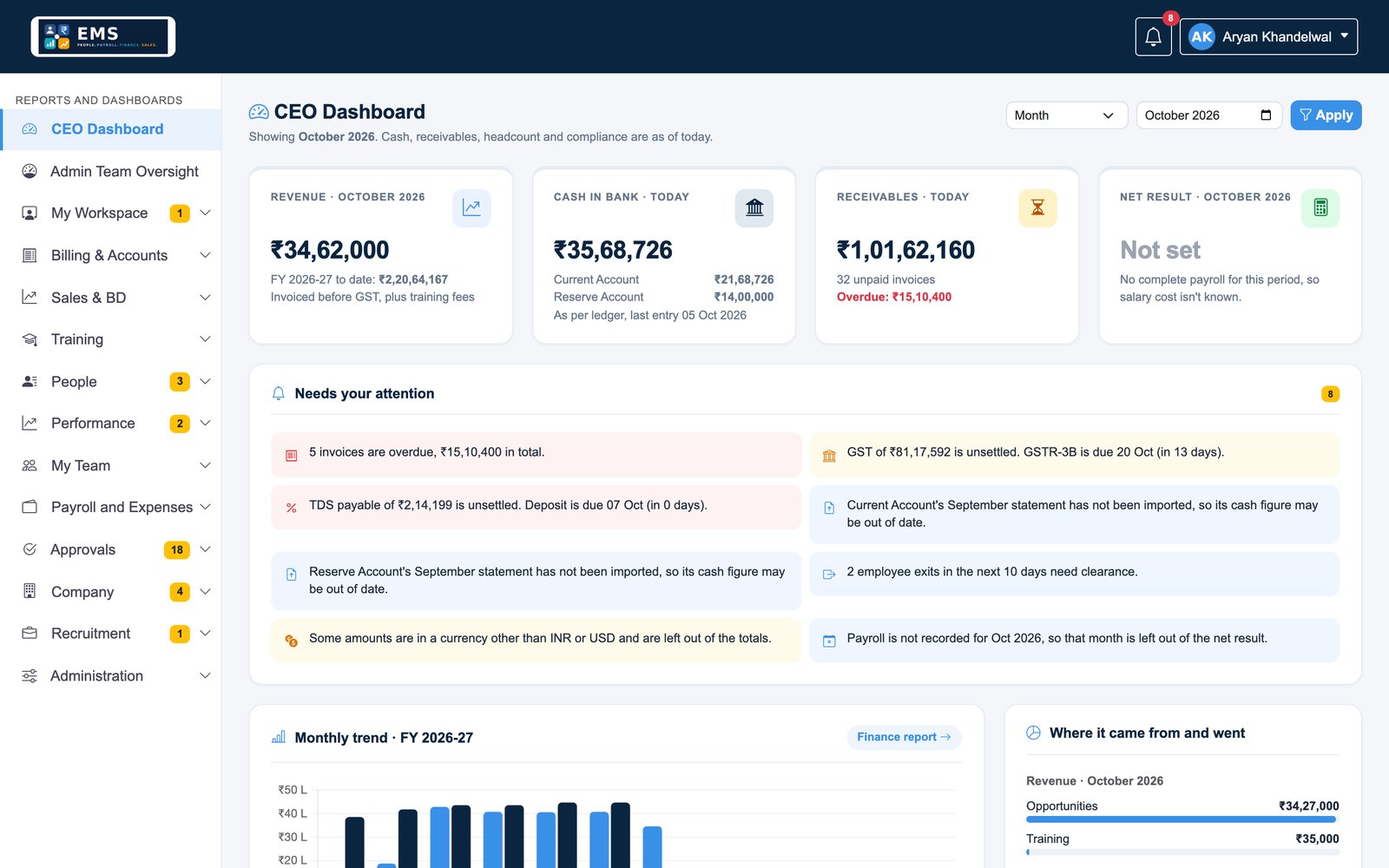Expand the Payroll and Expenses chevron
The width and height of the screenshot is (1389, 868).
pos(206,507)
